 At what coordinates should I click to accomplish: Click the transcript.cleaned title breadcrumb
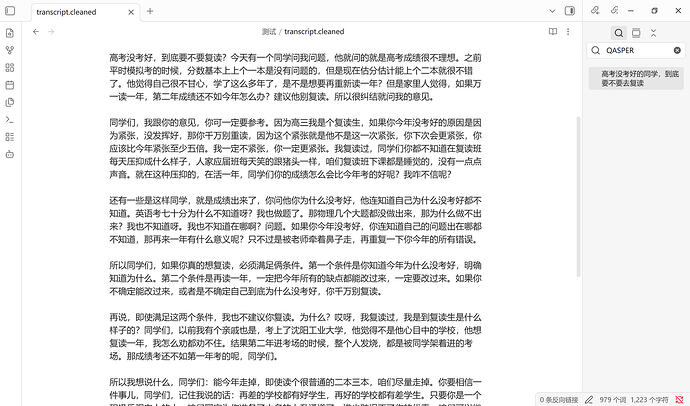click(314, 32)
